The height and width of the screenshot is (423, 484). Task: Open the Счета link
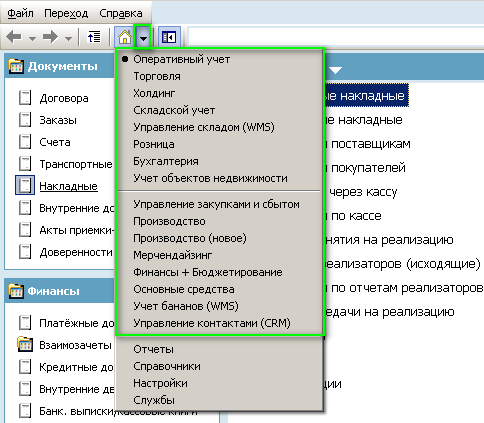(x=55, y=142)
